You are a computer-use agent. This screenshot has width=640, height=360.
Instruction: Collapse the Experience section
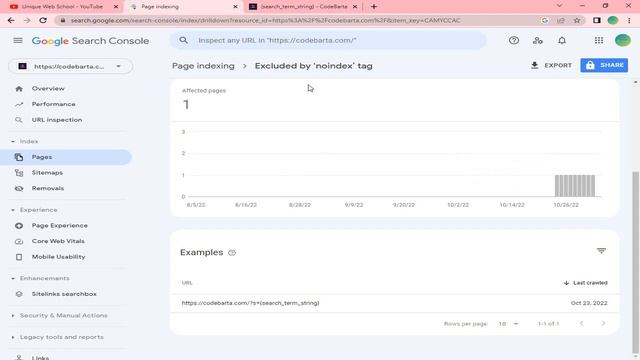(13, 210)
